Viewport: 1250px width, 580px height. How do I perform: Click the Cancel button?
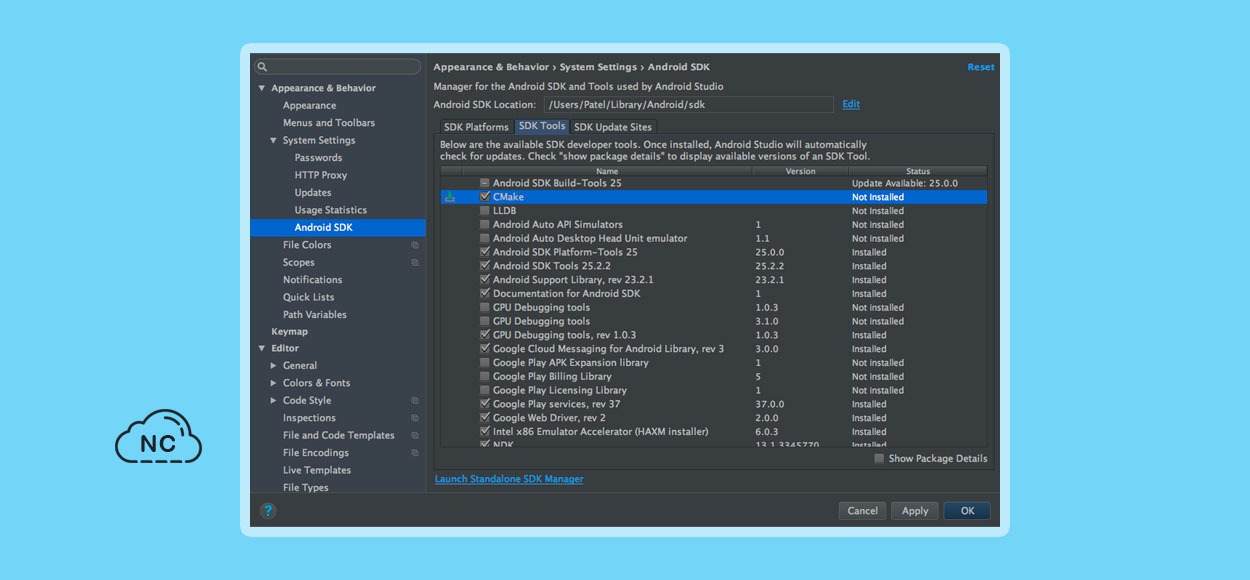(x=862, y=511)
